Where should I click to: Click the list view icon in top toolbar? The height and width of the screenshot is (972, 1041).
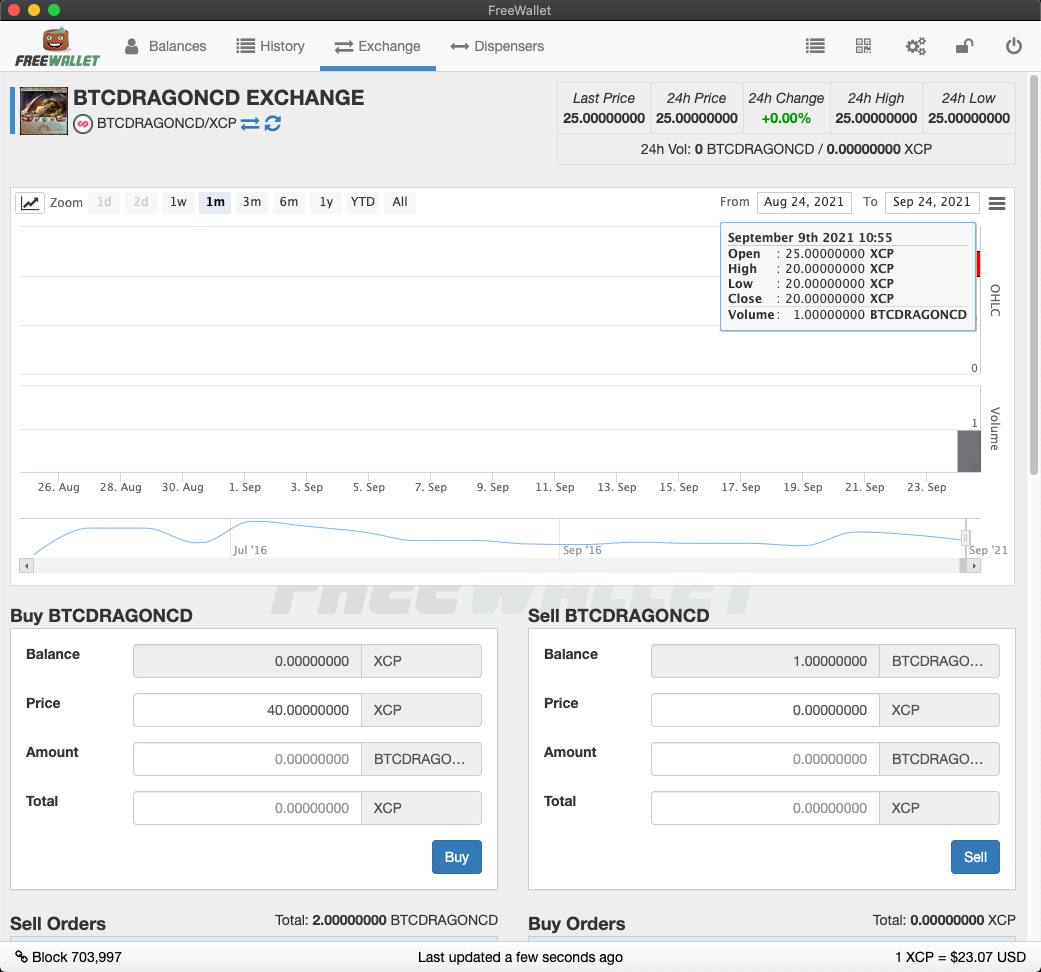[815, 46]
